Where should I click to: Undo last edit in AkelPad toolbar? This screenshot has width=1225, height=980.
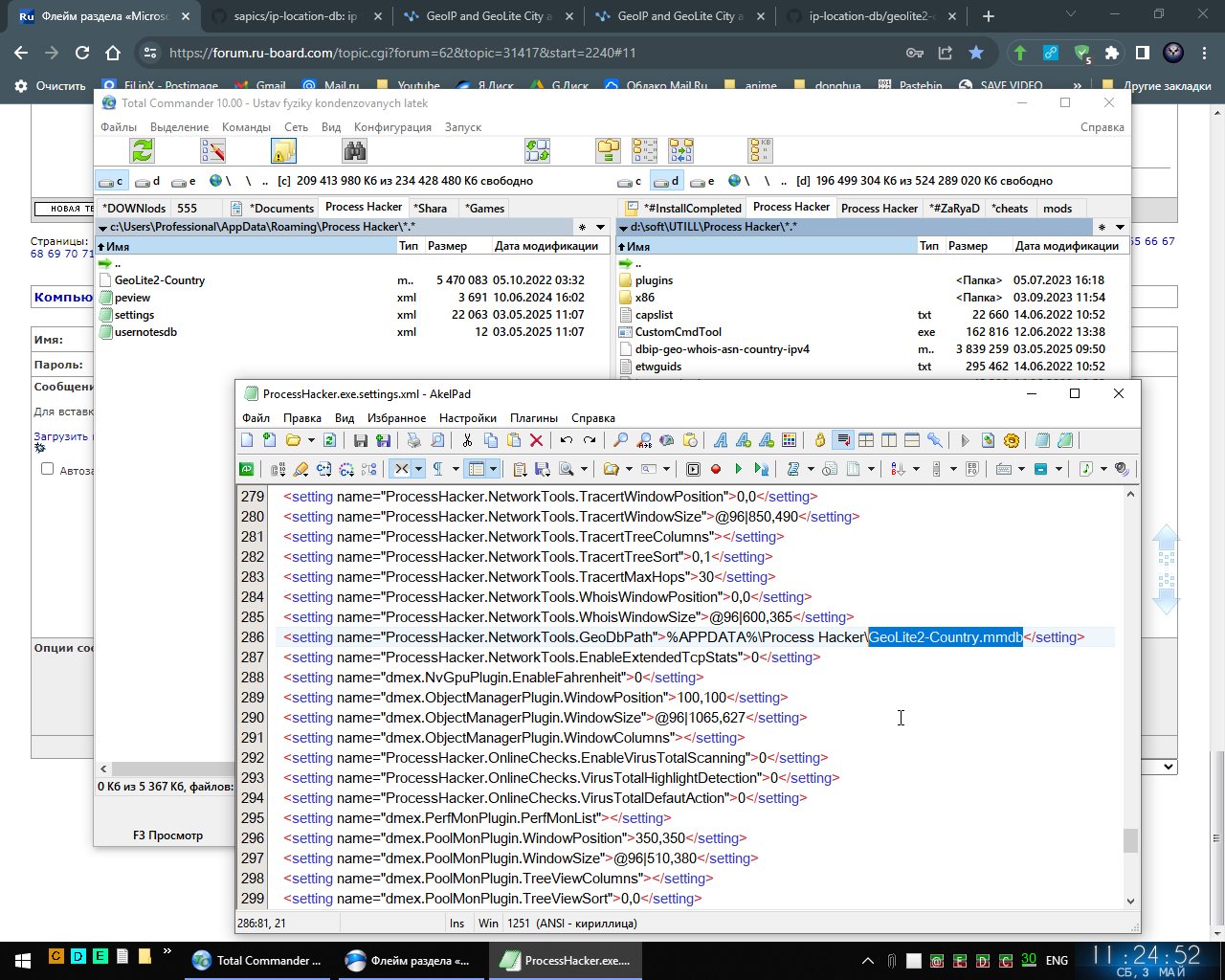567,440
